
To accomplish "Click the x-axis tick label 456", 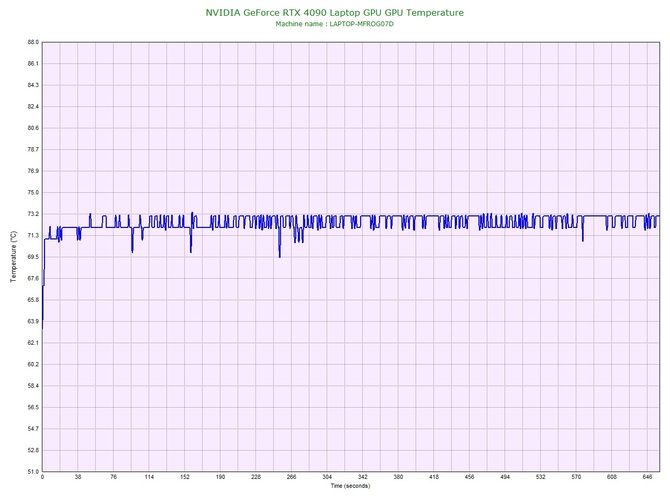I will (x=469, y=477).
